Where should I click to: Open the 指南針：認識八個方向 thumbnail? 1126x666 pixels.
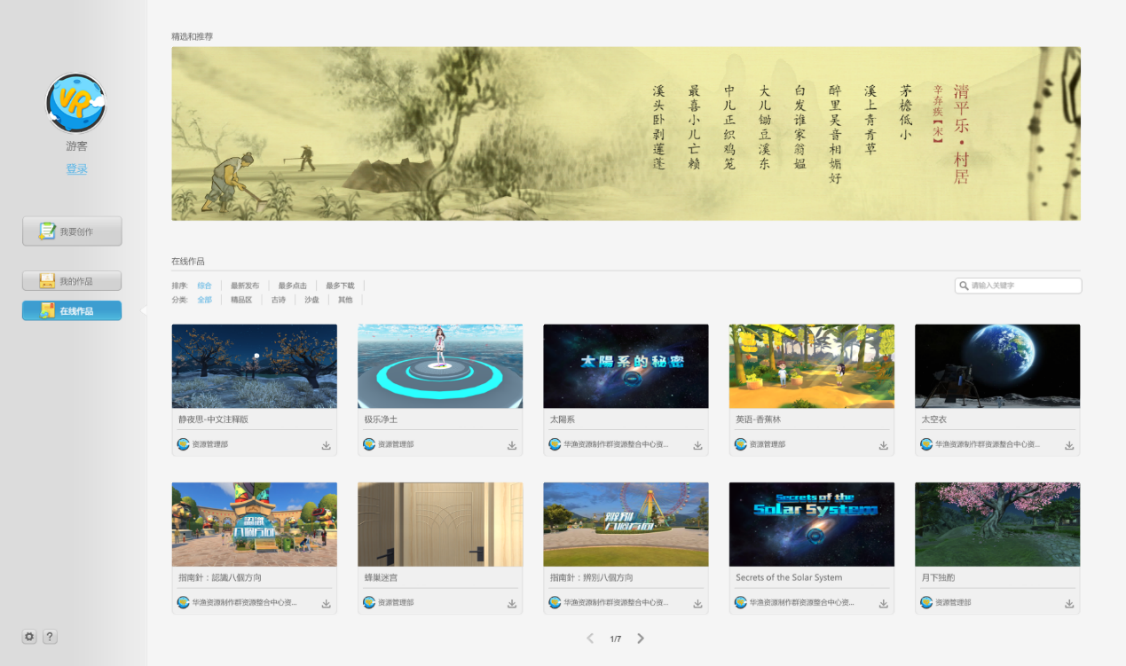click(254, 524)
